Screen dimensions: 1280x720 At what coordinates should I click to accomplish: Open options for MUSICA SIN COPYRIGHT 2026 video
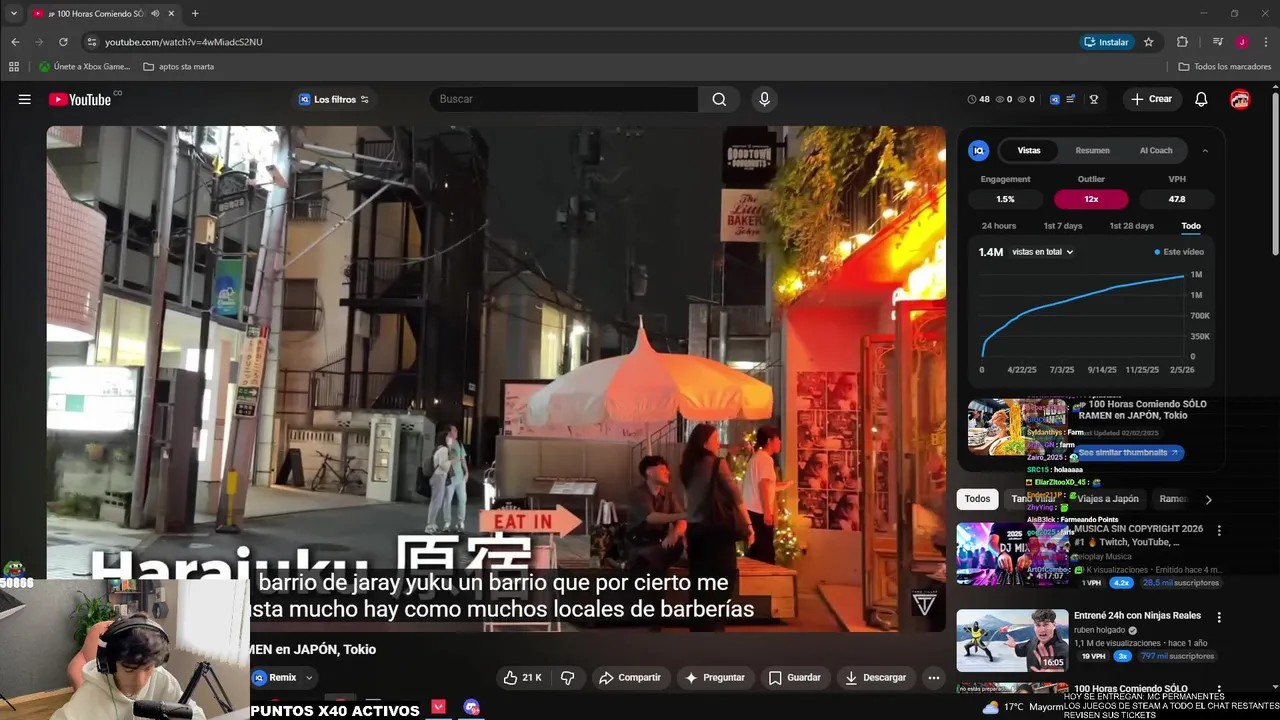pos(1218,530)
